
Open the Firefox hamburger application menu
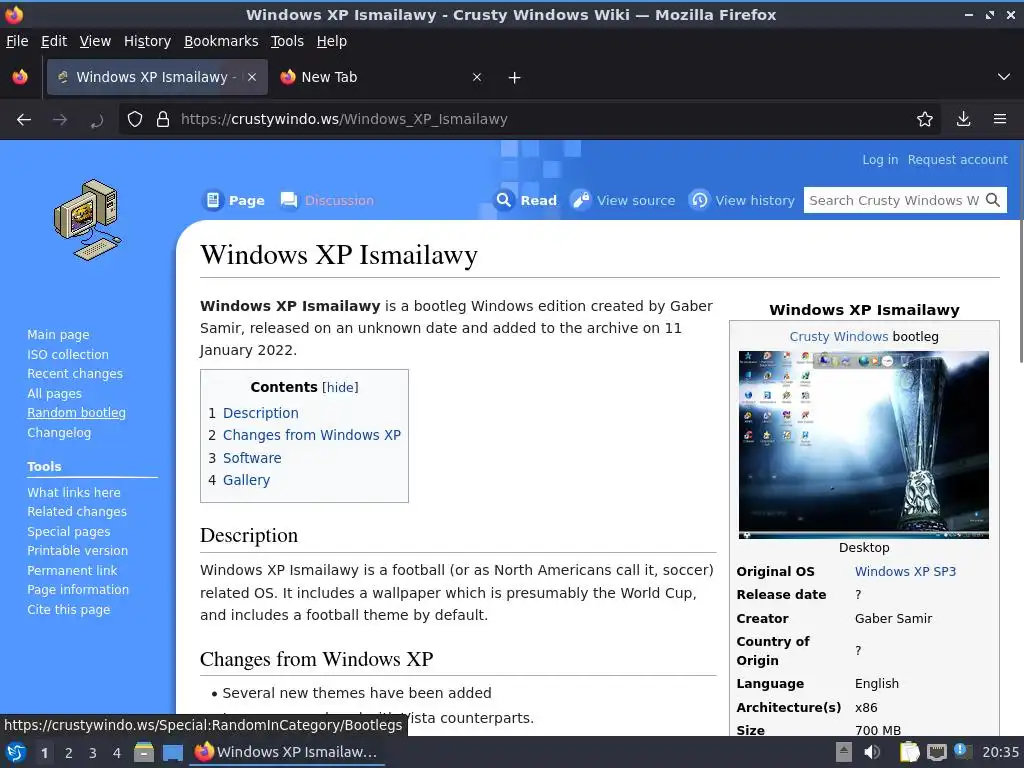1000,119
